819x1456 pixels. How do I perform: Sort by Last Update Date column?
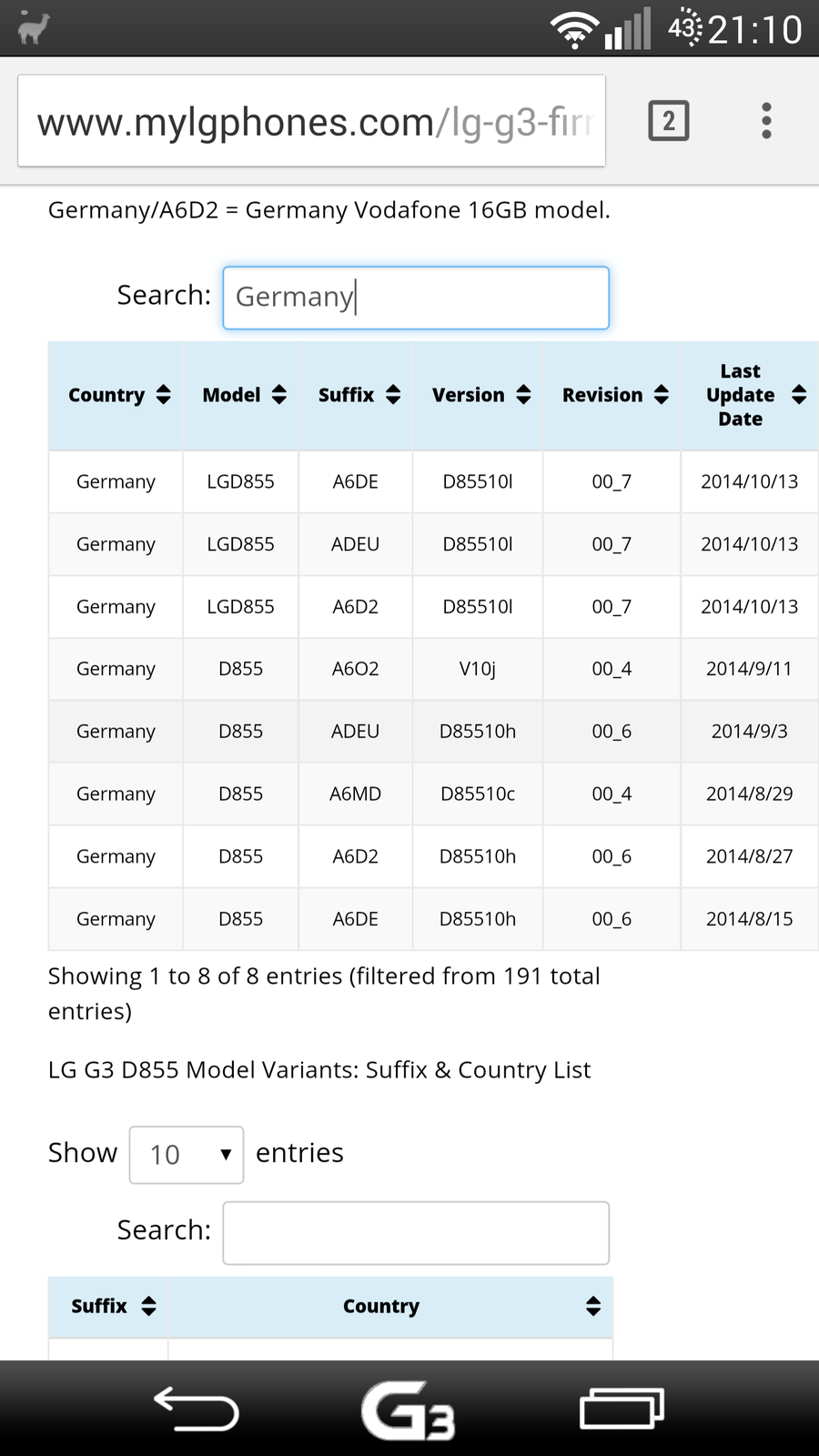[x=750, y=395]
